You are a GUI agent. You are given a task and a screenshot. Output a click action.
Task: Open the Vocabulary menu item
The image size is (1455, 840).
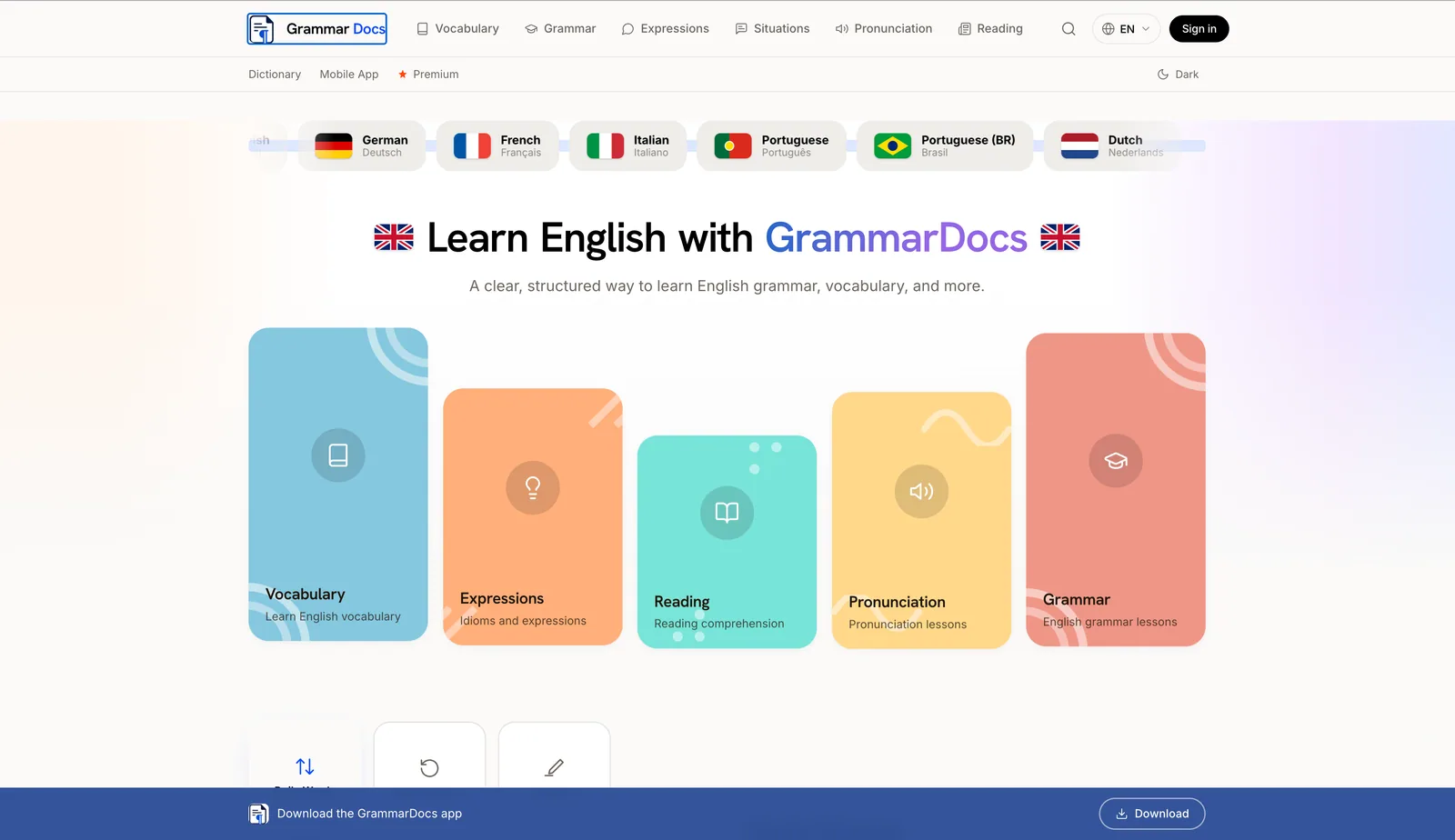[x=457, y=29]
